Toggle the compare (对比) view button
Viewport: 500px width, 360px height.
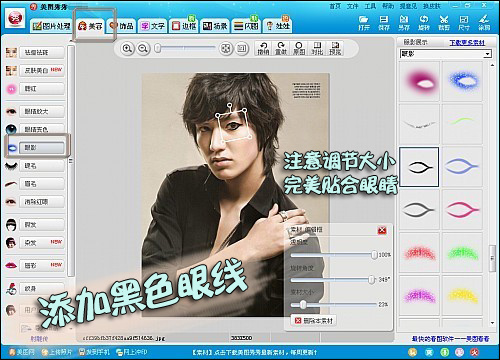[x=317, y=48]
